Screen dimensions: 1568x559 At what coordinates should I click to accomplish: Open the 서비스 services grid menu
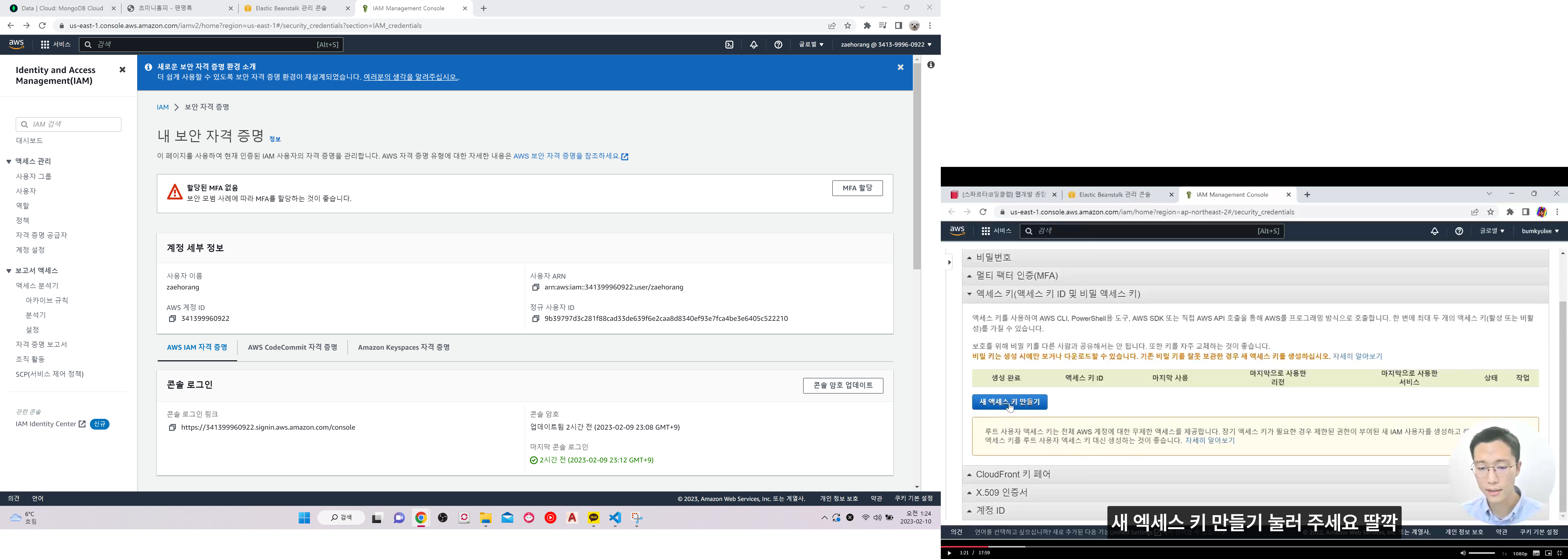tap(55, 44)
